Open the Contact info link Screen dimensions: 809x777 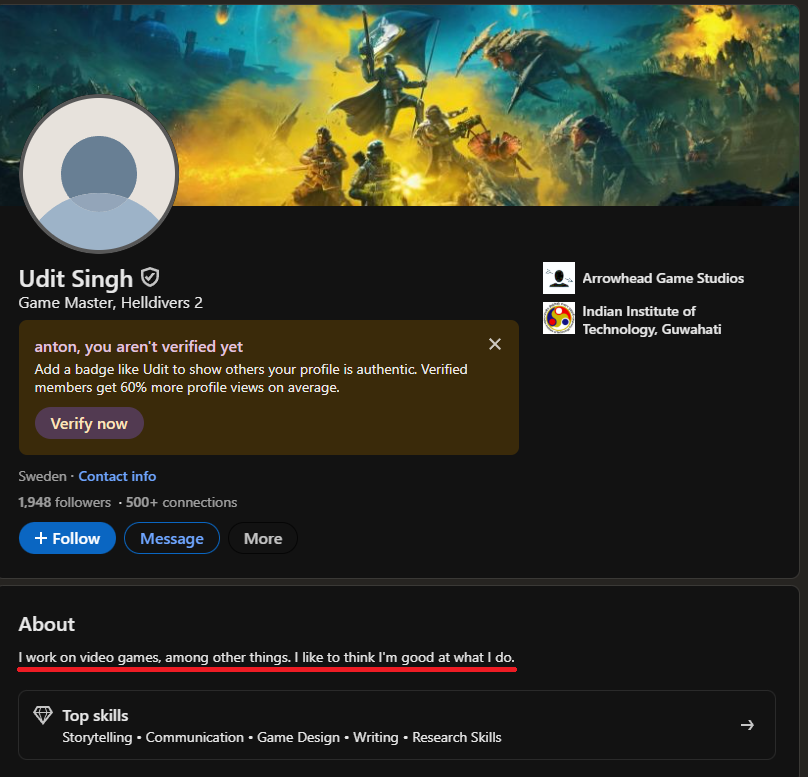coord(117,476)
